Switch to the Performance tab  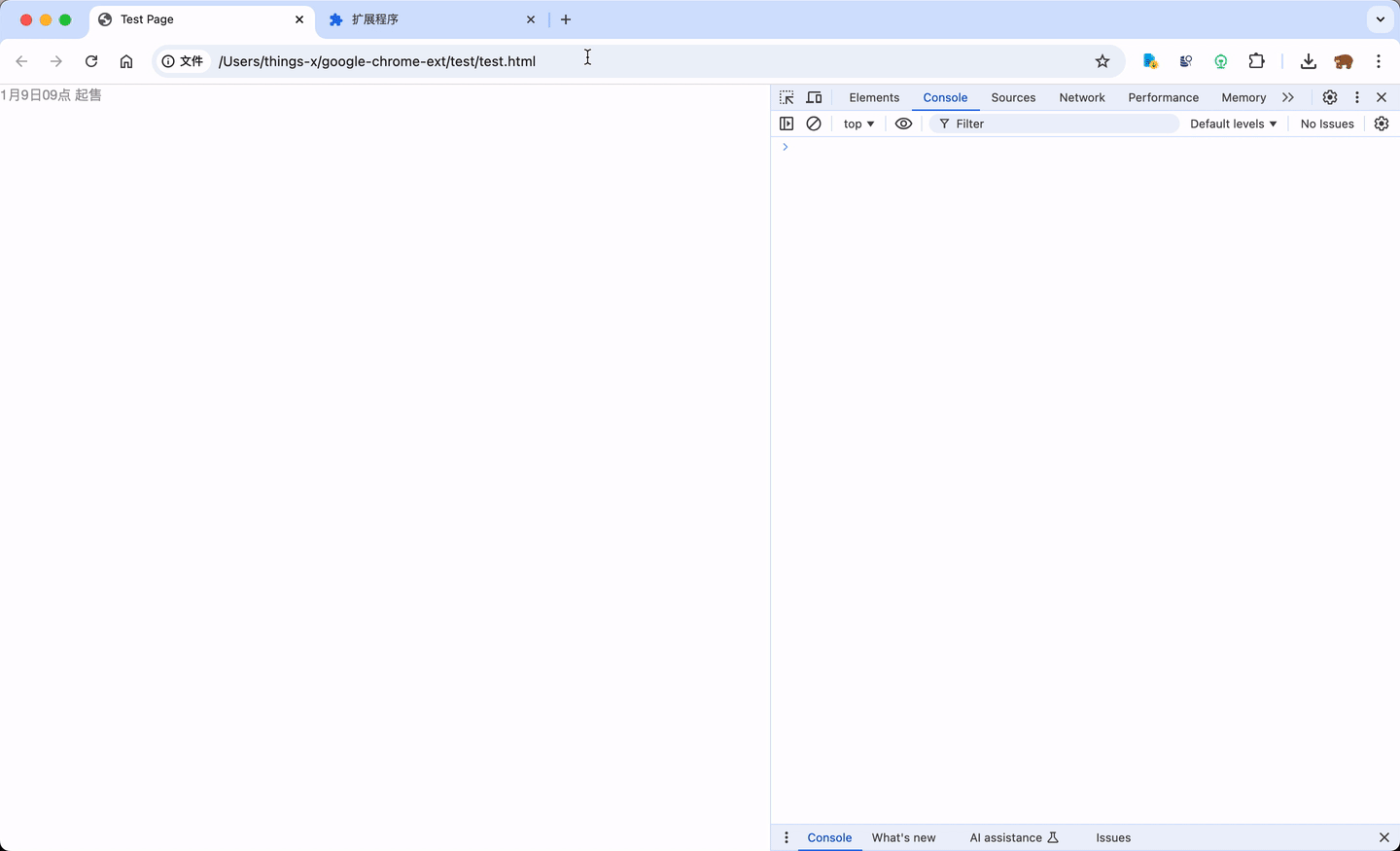[x=1163, y=97]
